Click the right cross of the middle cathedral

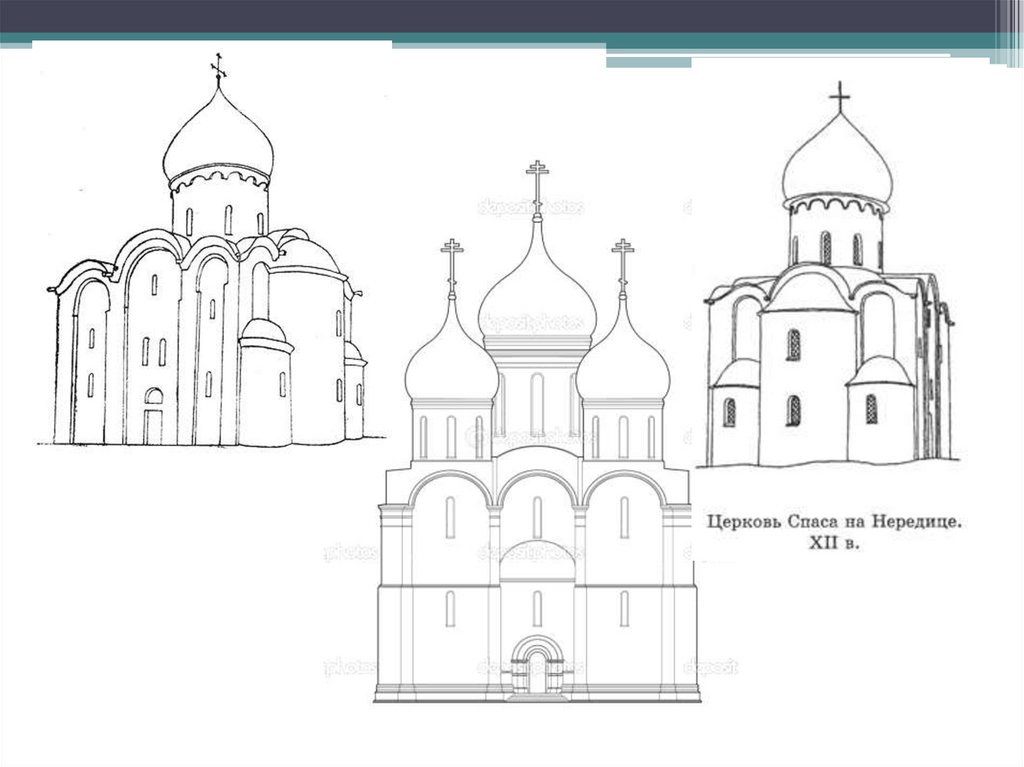pos(623,258)
